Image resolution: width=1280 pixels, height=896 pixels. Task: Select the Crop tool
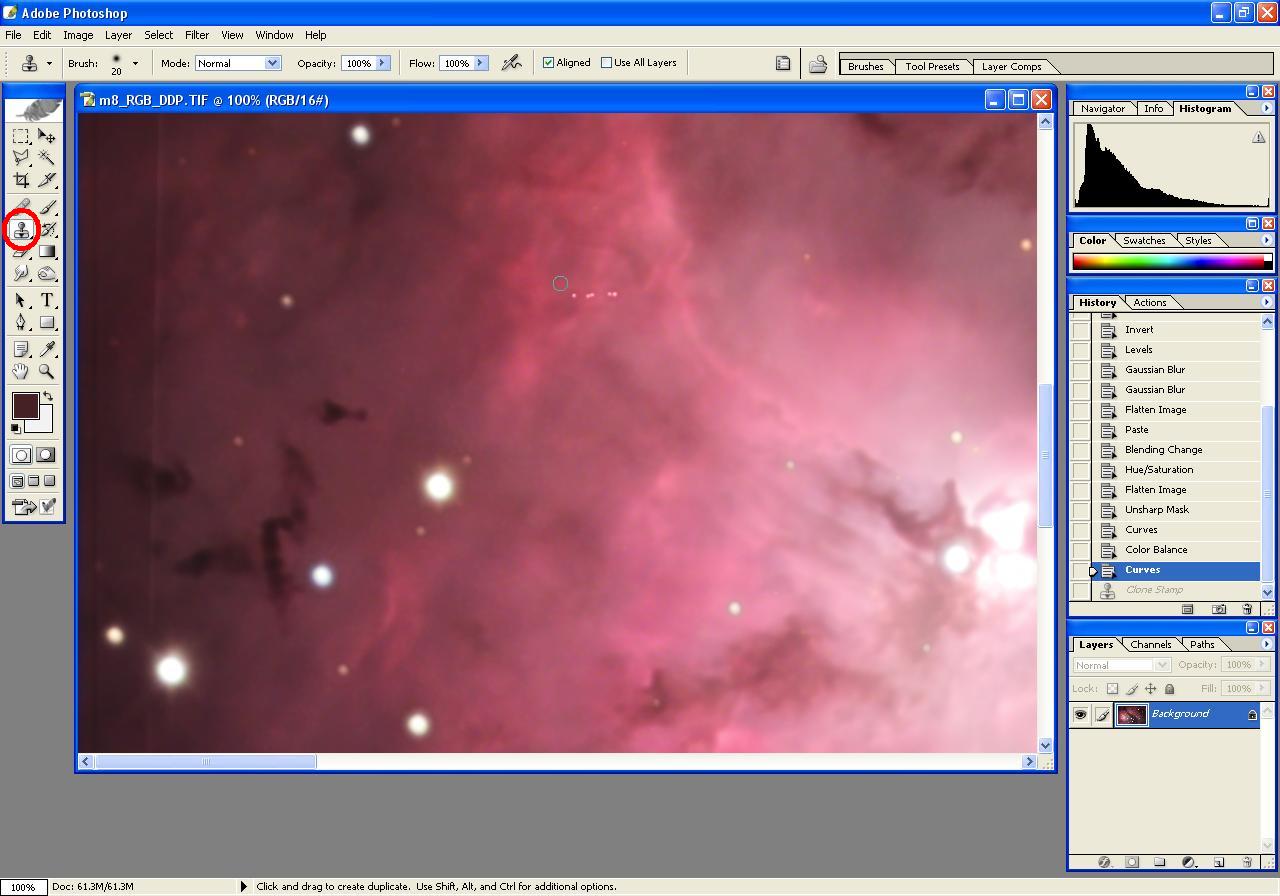[21, 180]
